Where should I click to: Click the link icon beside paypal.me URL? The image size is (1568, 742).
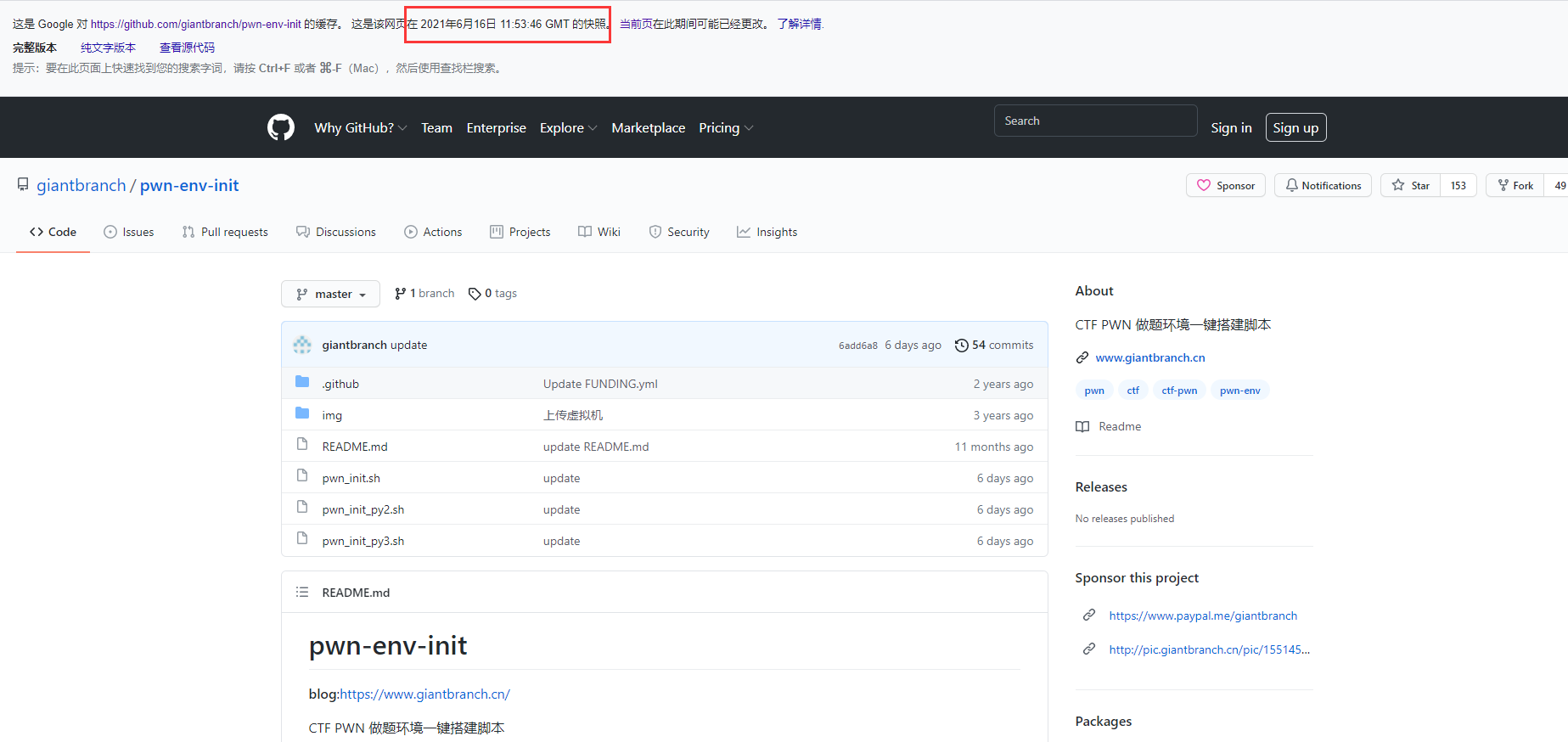(1089, 615)
